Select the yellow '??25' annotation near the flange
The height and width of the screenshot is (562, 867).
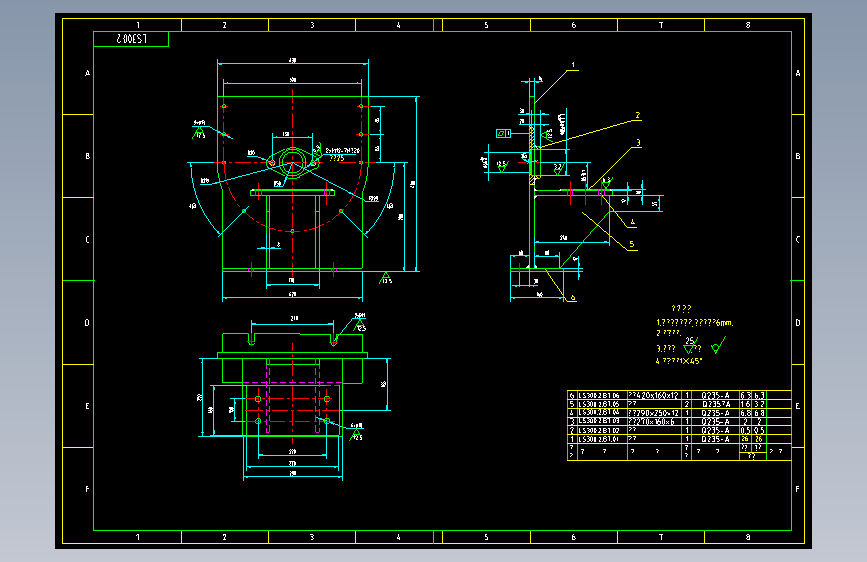click(x=337, y=158)
